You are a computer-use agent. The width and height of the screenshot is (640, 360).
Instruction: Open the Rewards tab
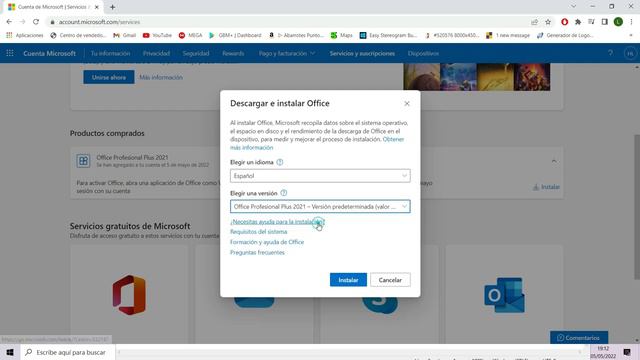[233, 53]
